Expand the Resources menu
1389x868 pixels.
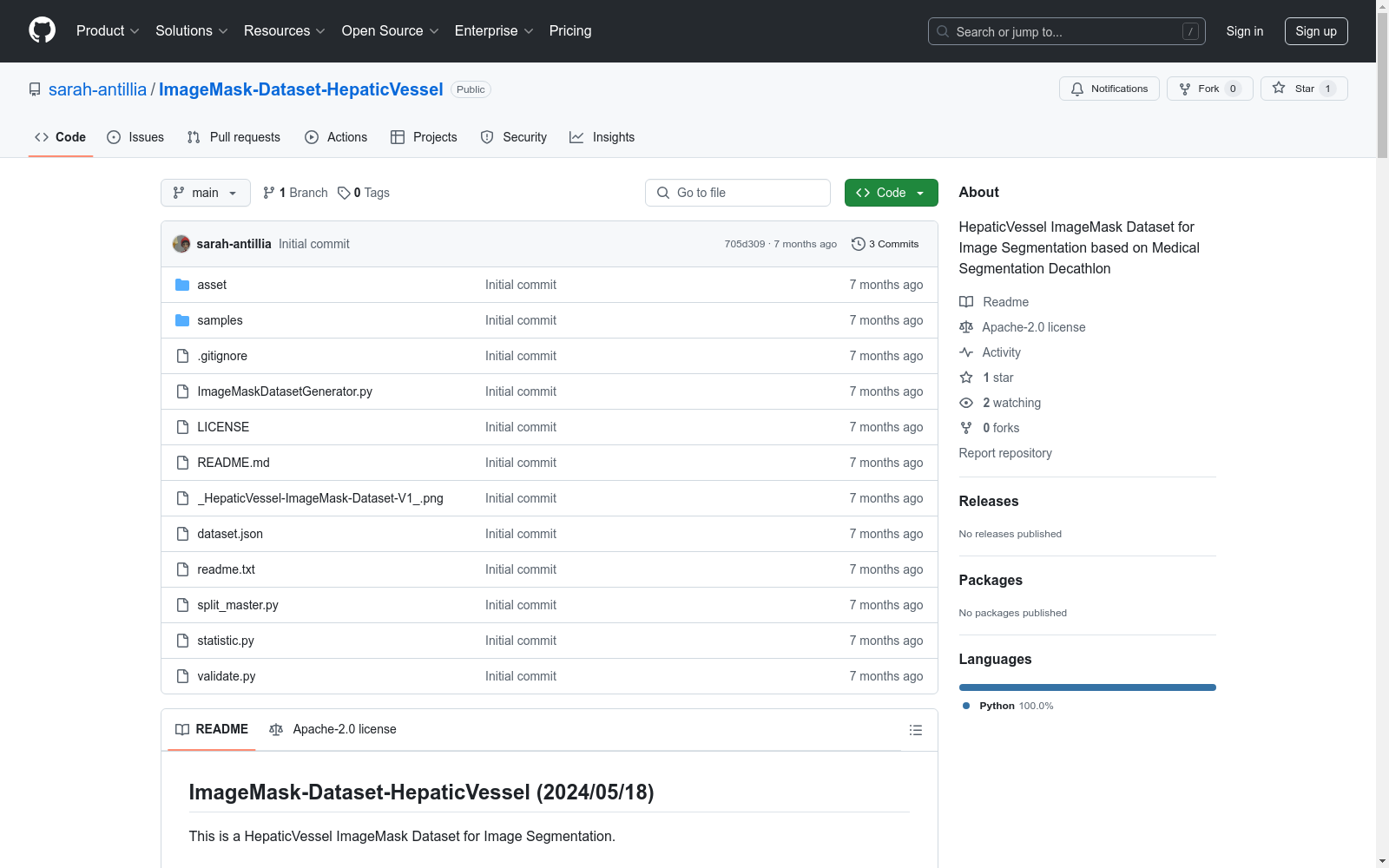[285, 30]
